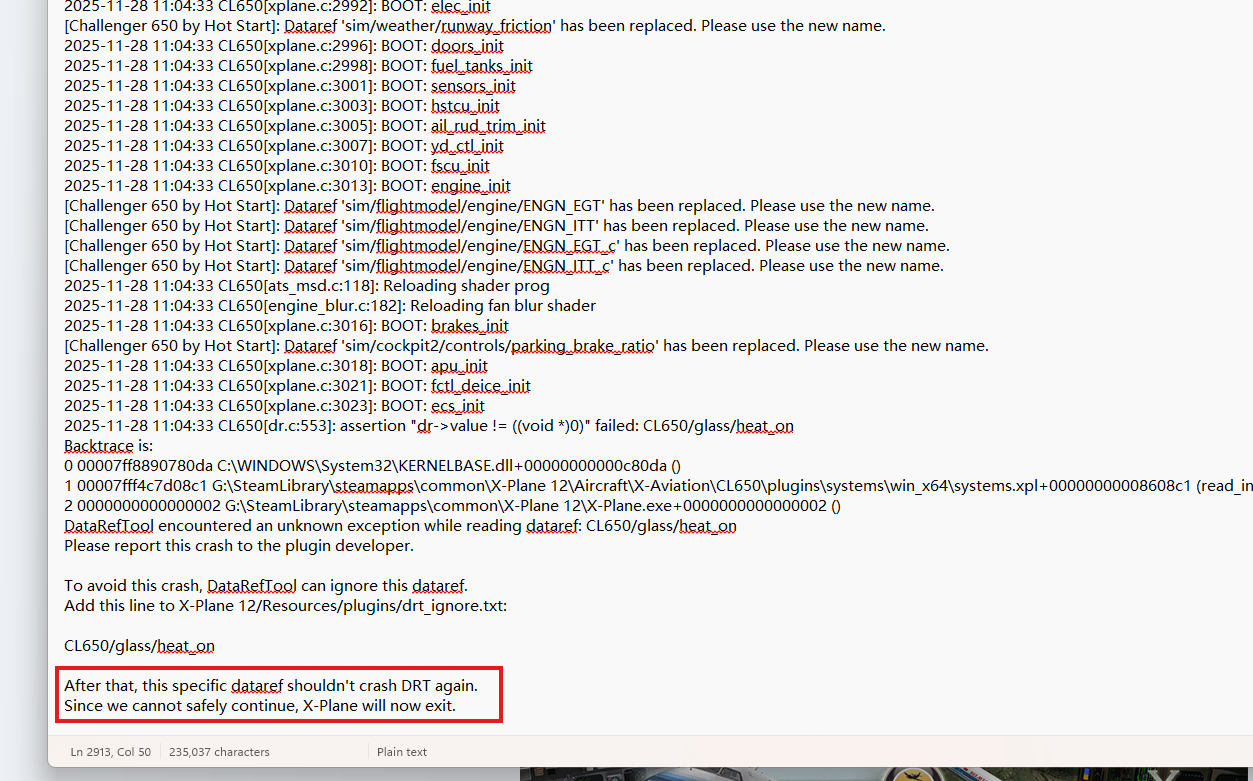Click the KERNELBASE.dll backtrace line
This screenshot has width=1253, height=781.
372,466
